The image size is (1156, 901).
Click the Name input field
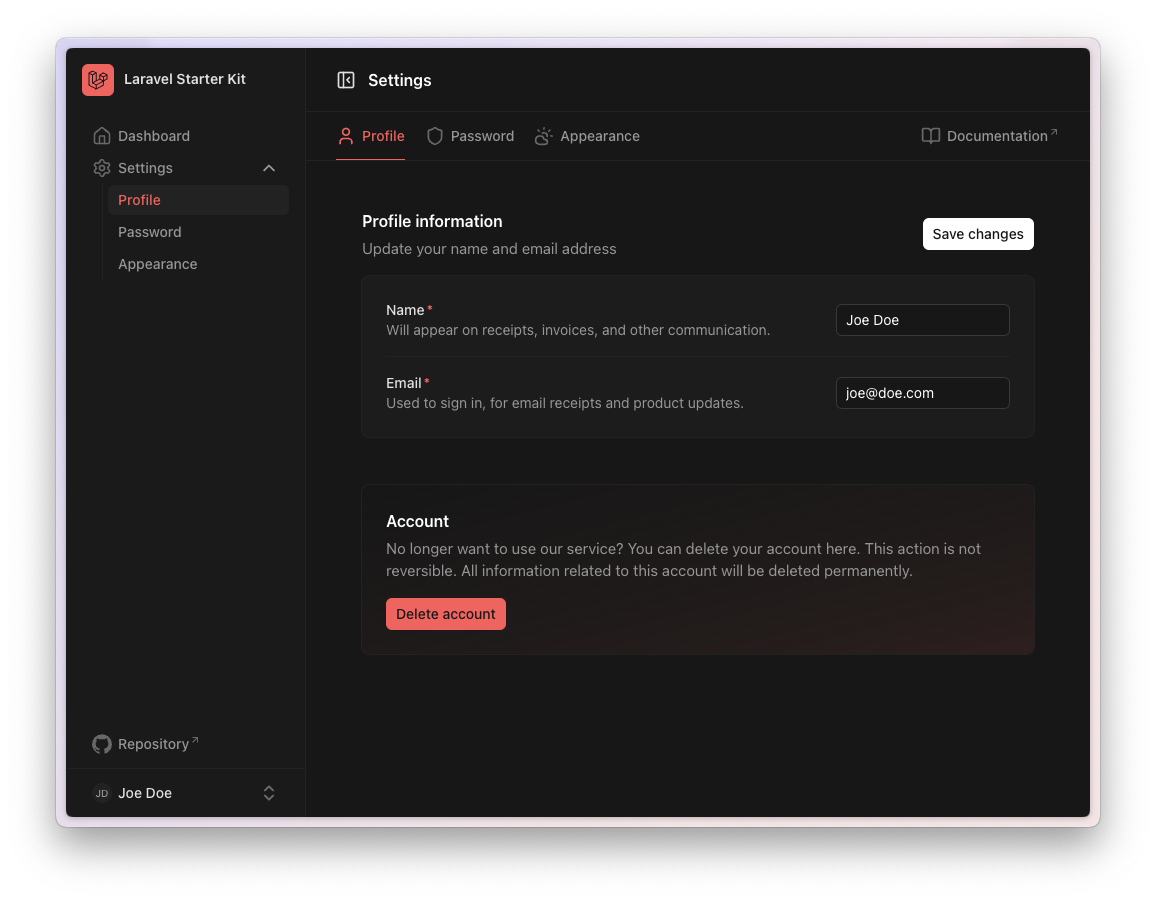point(922,320)
